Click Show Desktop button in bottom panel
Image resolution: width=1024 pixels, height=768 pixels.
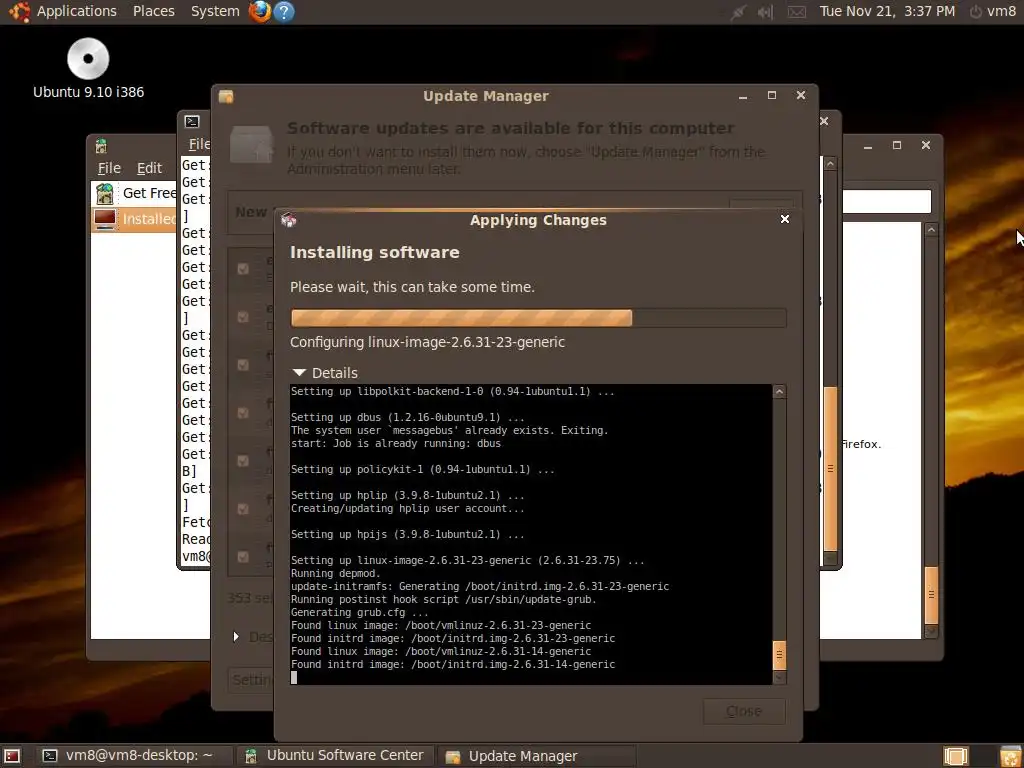[x=12, y=756]
